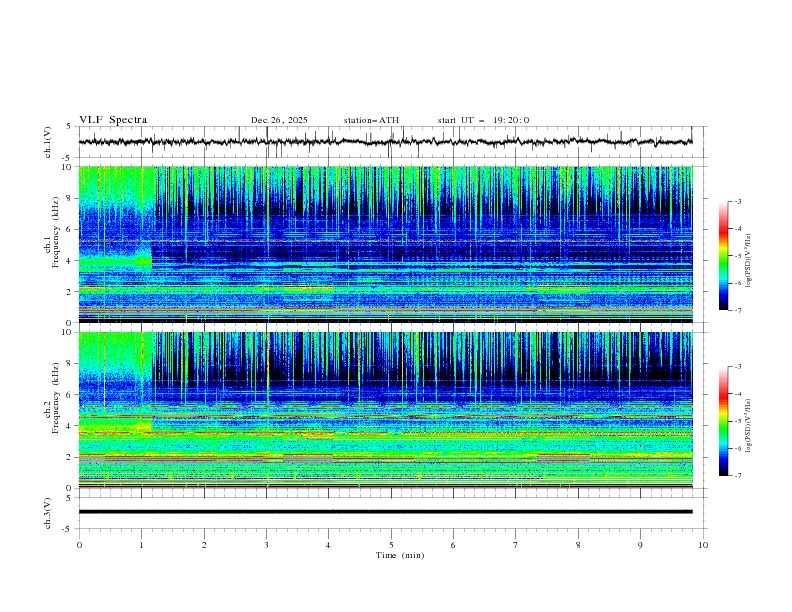This screenshot has height=612, width=792.
Task: Click the ch.2 spectrogram panel
Action: click(385, 410)
